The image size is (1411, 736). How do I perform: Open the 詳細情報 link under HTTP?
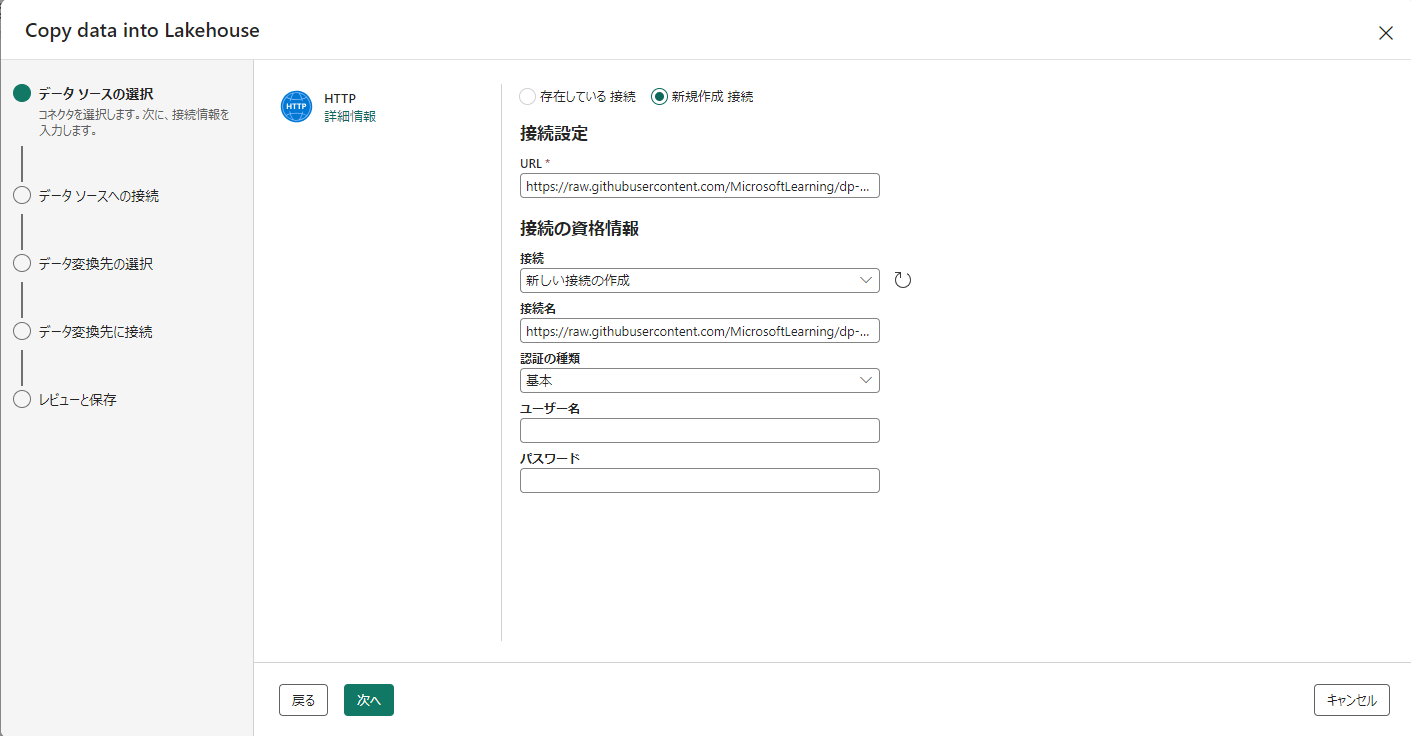[x=350, y=116]
